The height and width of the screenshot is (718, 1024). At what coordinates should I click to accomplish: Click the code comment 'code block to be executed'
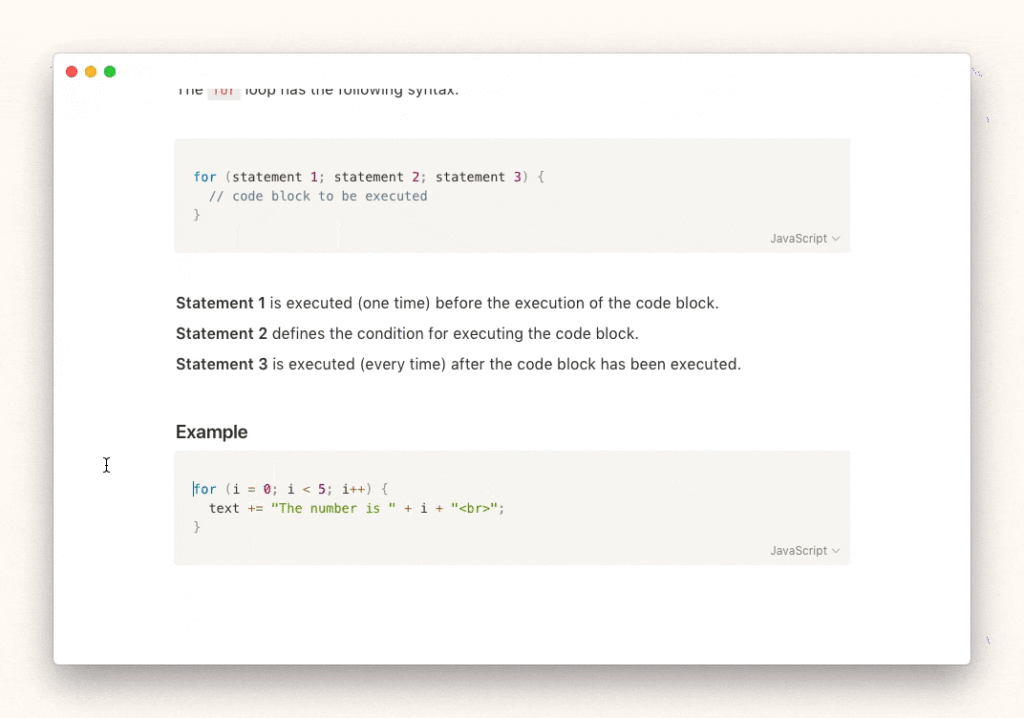[x=329, y=197]
